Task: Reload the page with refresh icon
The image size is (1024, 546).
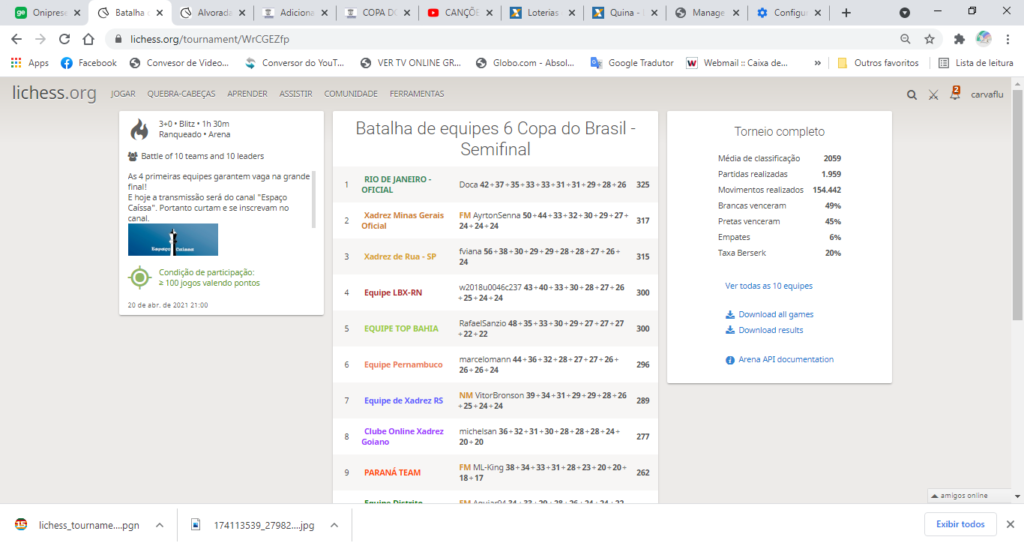Action: coord(64,39)
